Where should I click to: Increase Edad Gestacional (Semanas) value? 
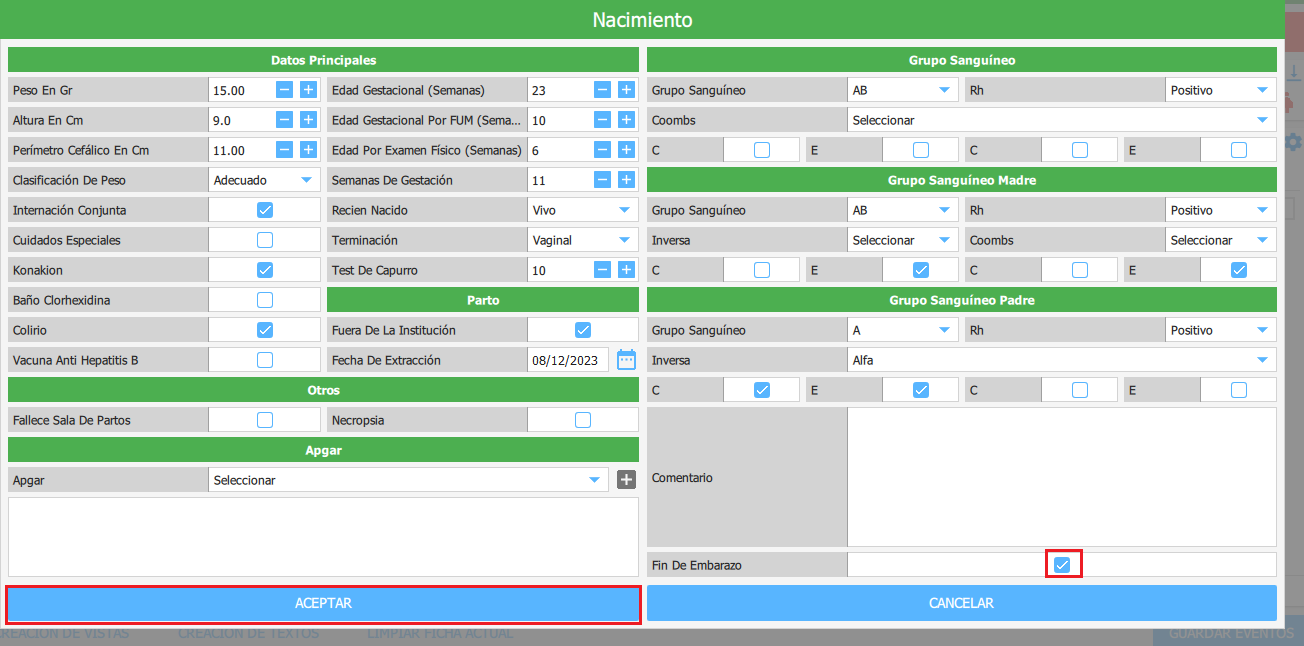tap(626, 90)
